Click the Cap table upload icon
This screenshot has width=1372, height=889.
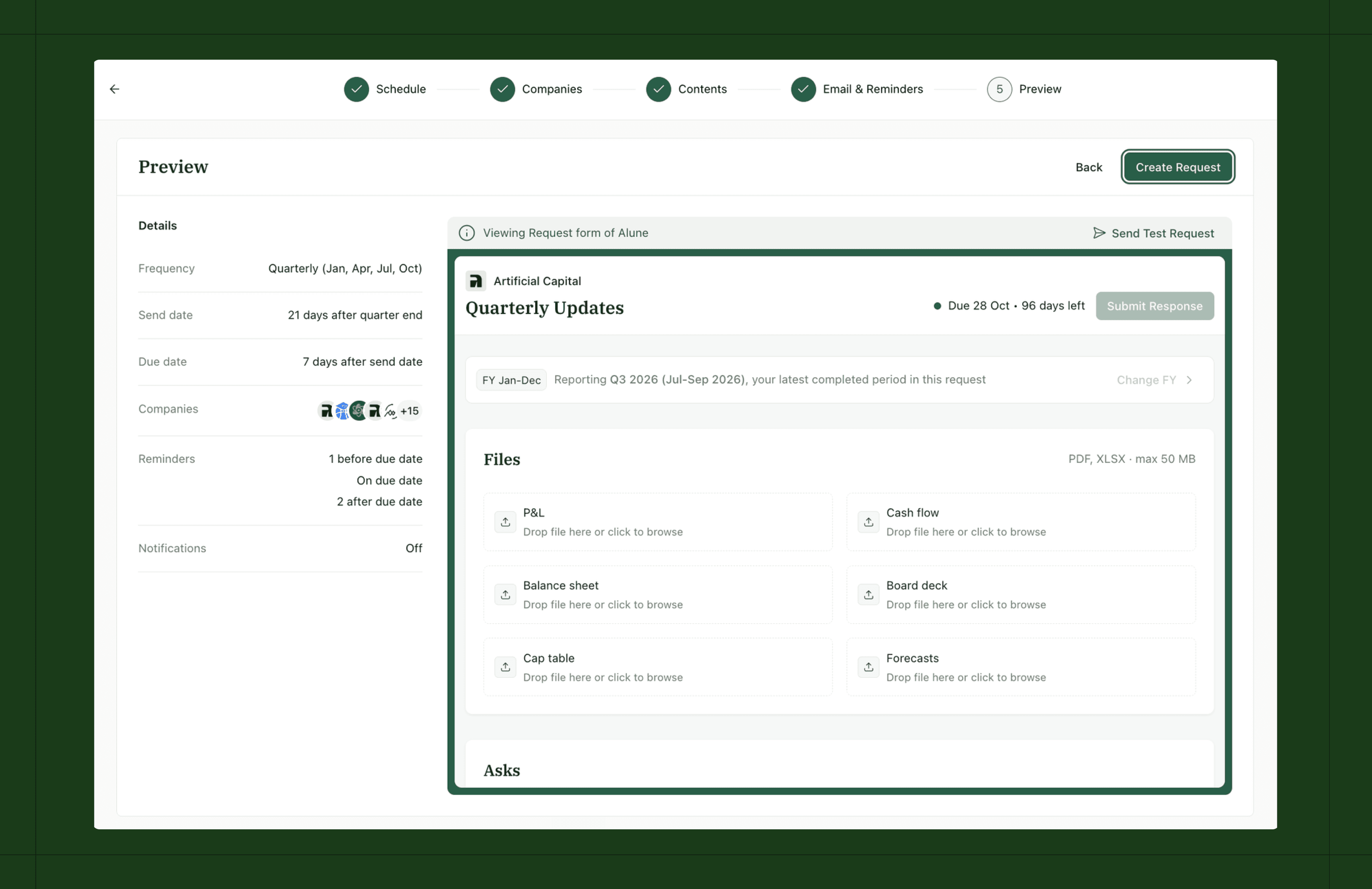505,667
